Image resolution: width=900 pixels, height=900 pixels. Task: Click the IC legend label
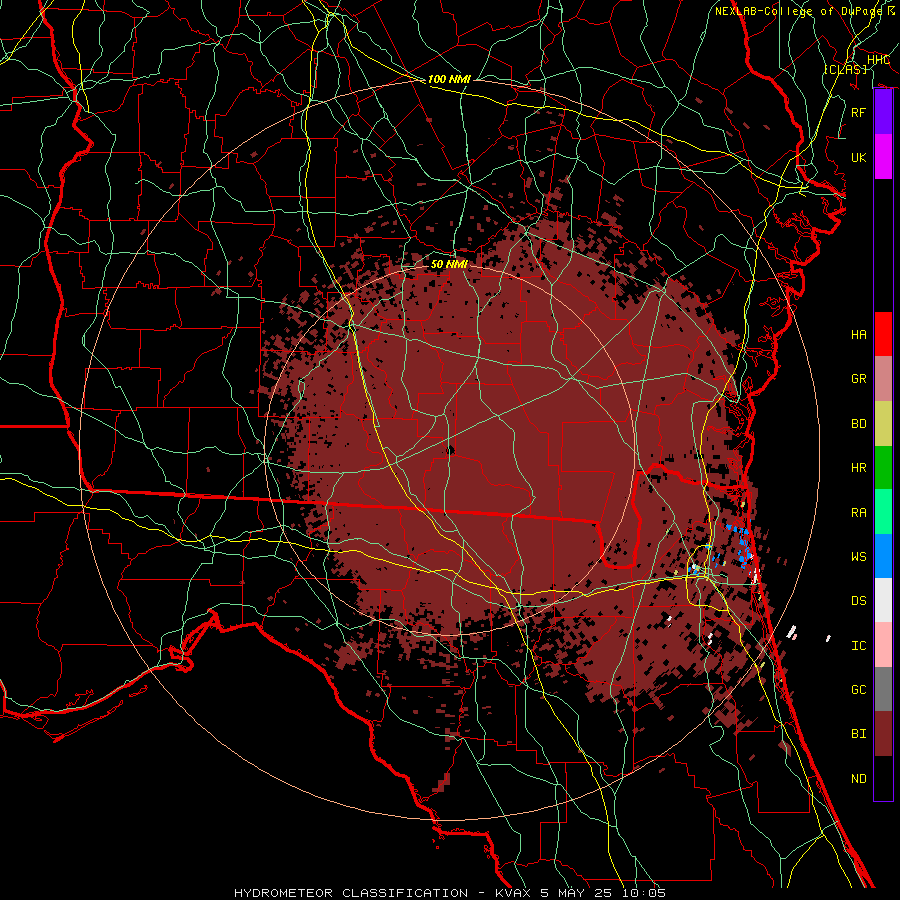point(859,646)
